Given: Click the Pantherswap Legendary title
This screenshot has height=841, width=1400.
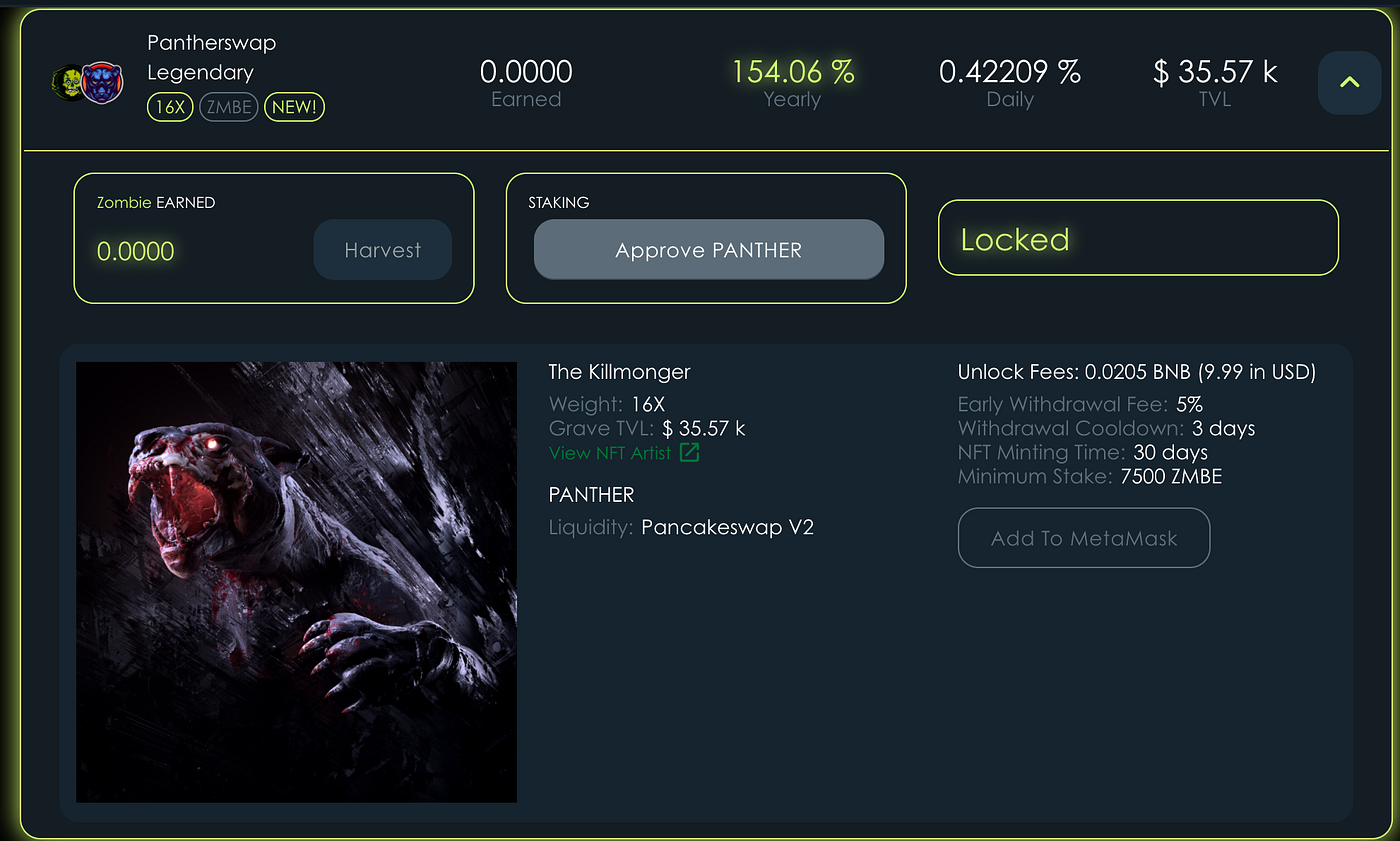Looking at the screenshot, I should coord(212,57).
